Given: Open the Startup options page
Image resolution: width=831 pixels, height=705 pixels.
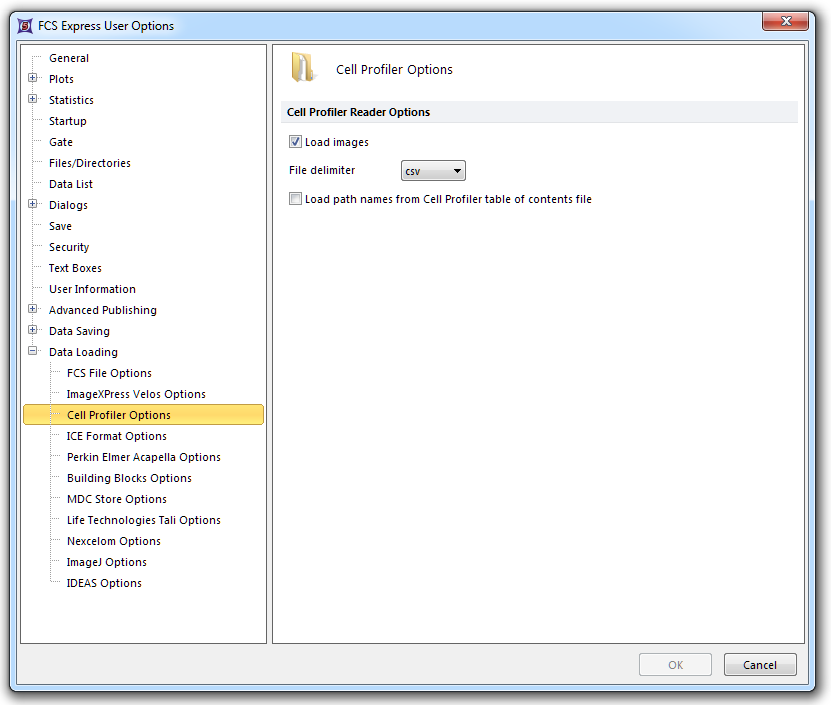Looking at the screenshot, I should pyautogui.click(x=67, y=121).
